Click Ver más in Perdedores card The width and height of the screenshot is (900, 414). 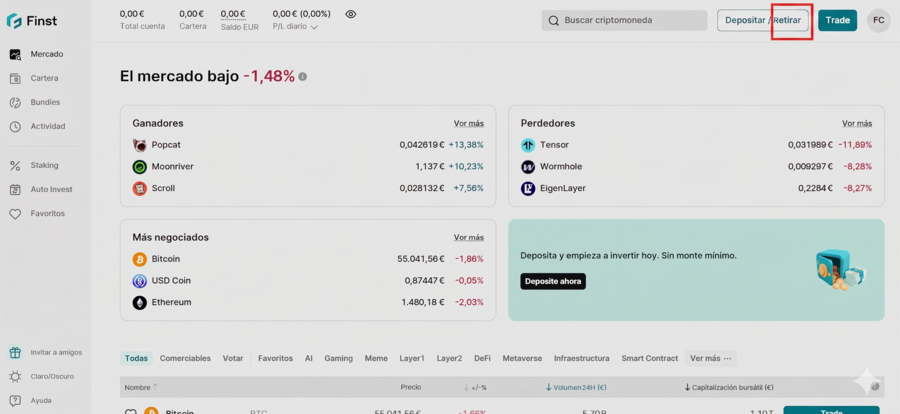pos(857,123)
